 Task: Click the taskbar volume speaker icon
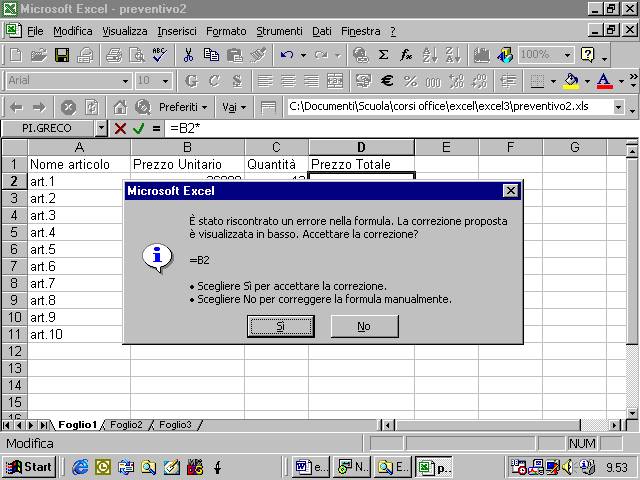[x=567, y=467]
